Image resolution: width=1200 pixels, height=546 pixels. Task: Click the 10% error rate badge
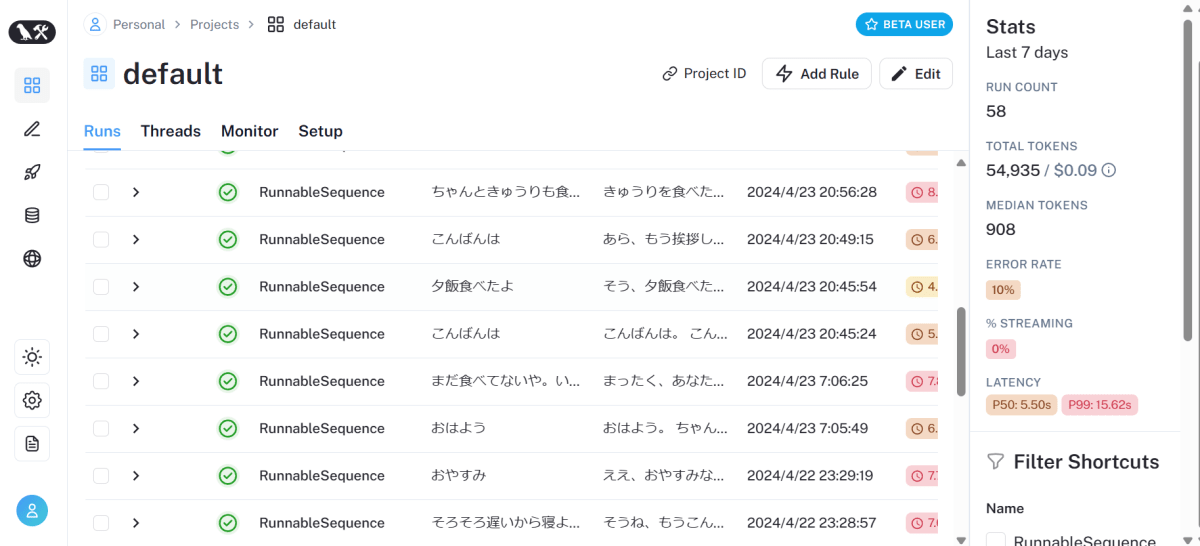pyautogui.click(x=1003, y=290)
